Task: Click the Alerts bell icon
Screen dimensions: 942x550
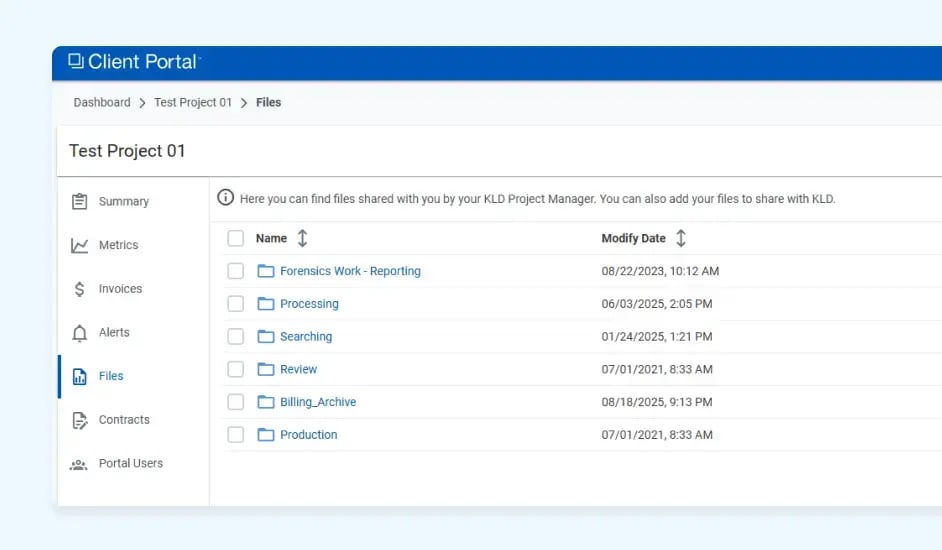Action: [x=80, y=333]
